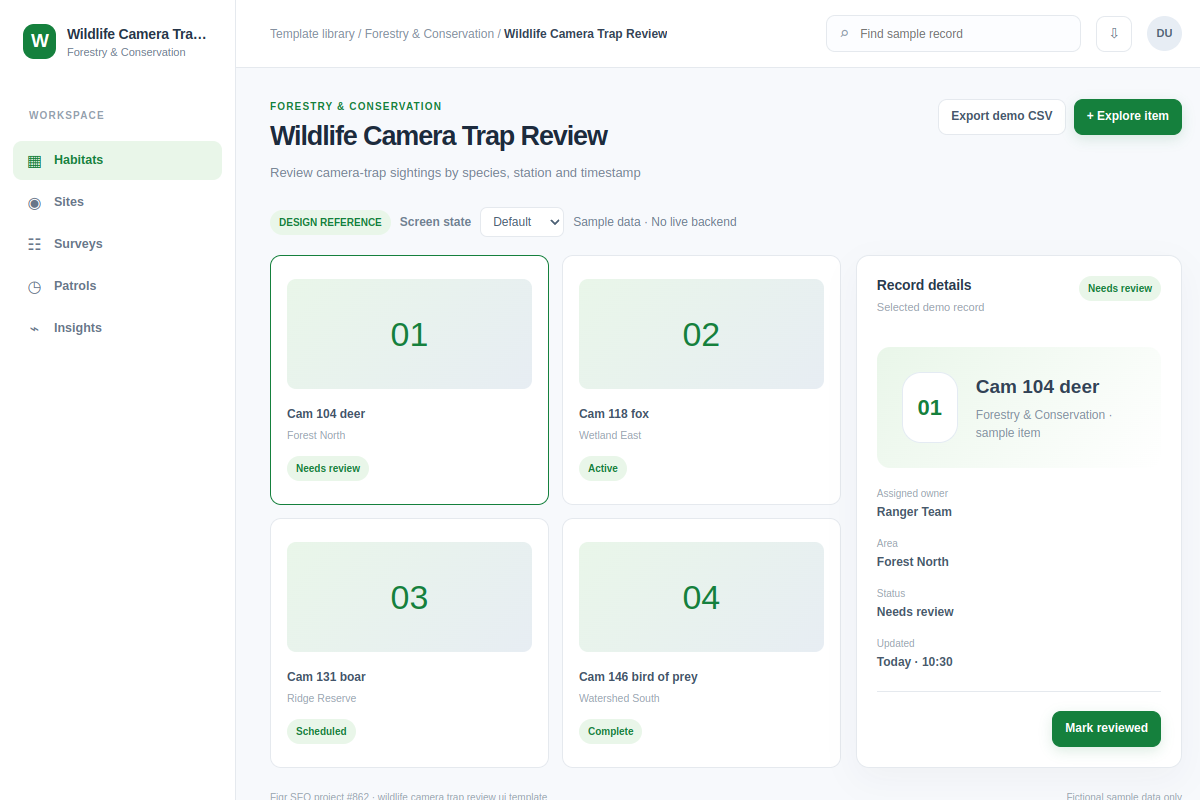This screenshot has height=800, width=1200.
Task: Click the Mark reviewed button
Action: click(1106, 728)
